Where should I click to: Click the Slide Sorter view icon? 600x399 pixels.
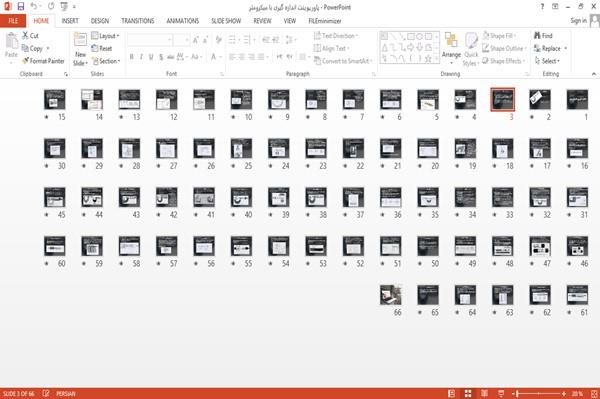tap(468, 393)
